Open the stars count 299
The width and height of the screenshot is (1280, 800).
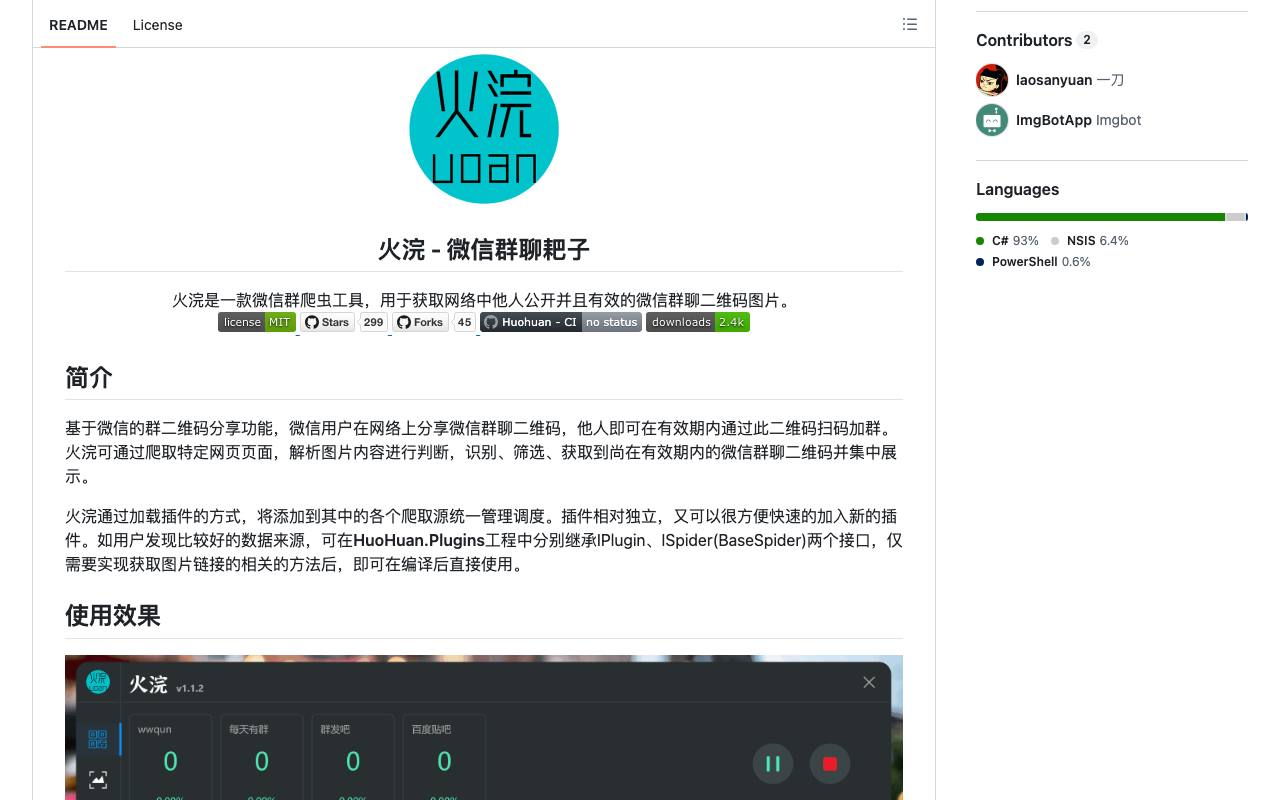click(373, 322)
